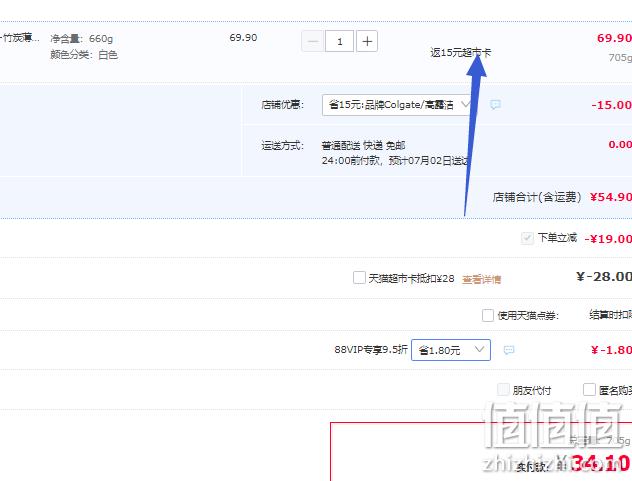Click the 净含量: 660g specification text
This screenshot has height=481, width=632.
(x=81, y=39)
